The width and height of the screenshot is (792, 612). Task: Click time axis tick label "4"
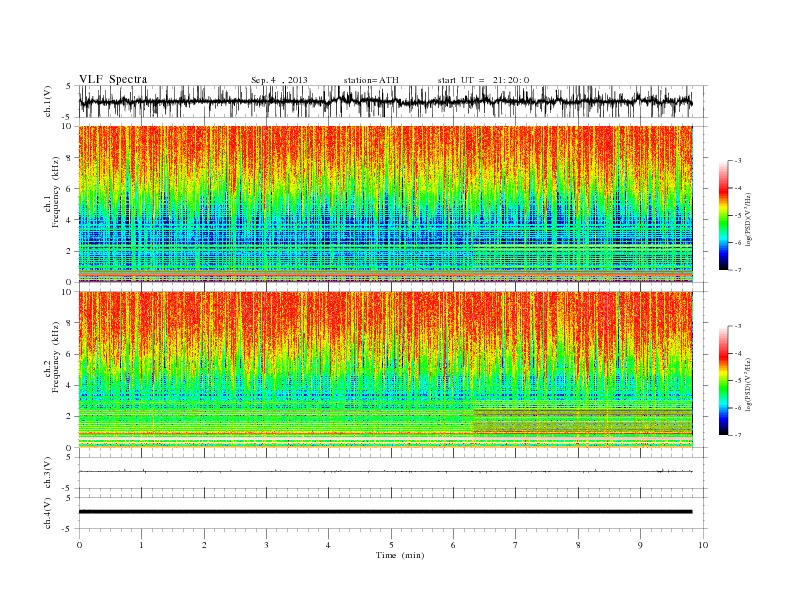(x=329, y=545)
